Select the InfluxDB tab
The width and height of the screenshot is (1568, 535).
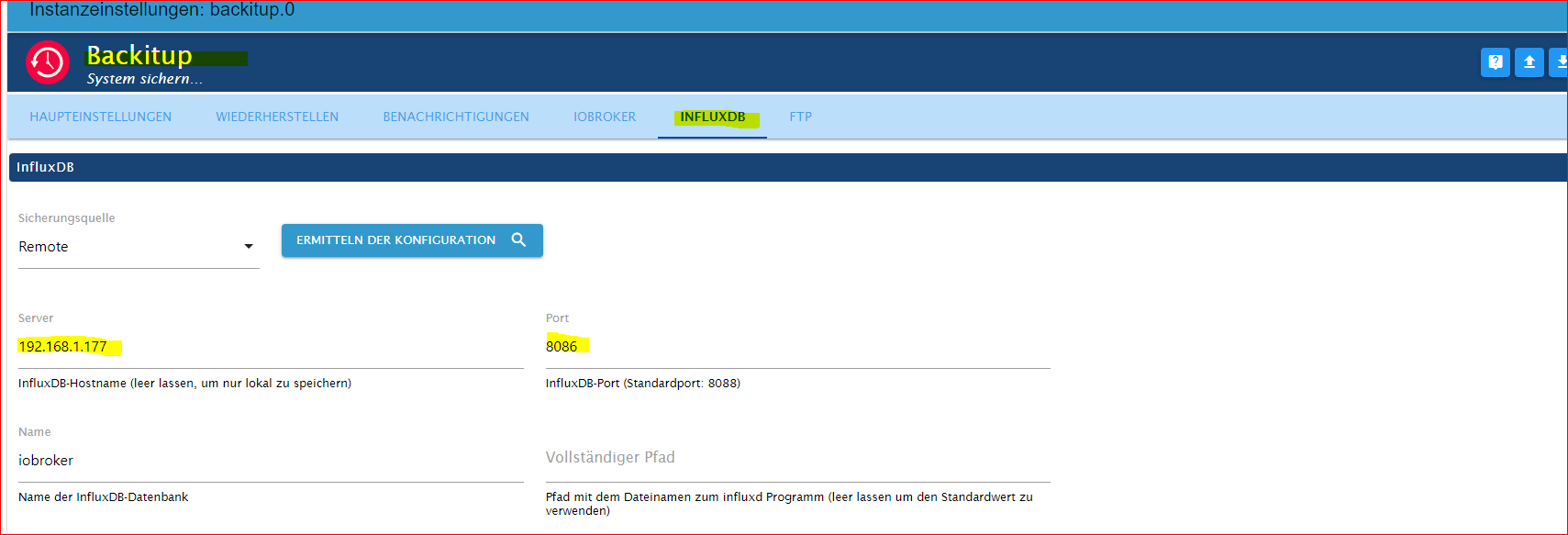(x=713, y=117)
